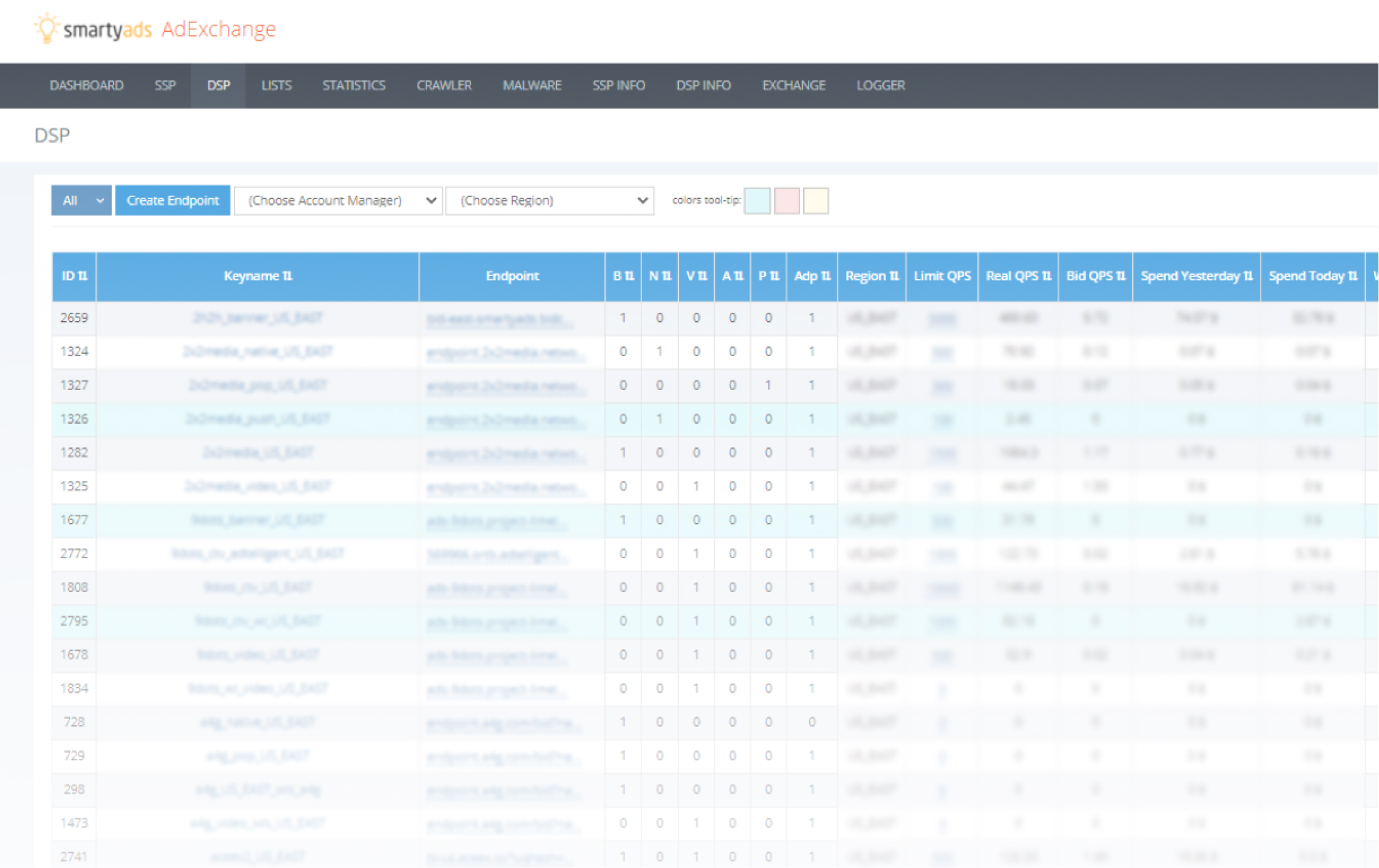Sort the Region column
1379x868 pixels.
871,276
